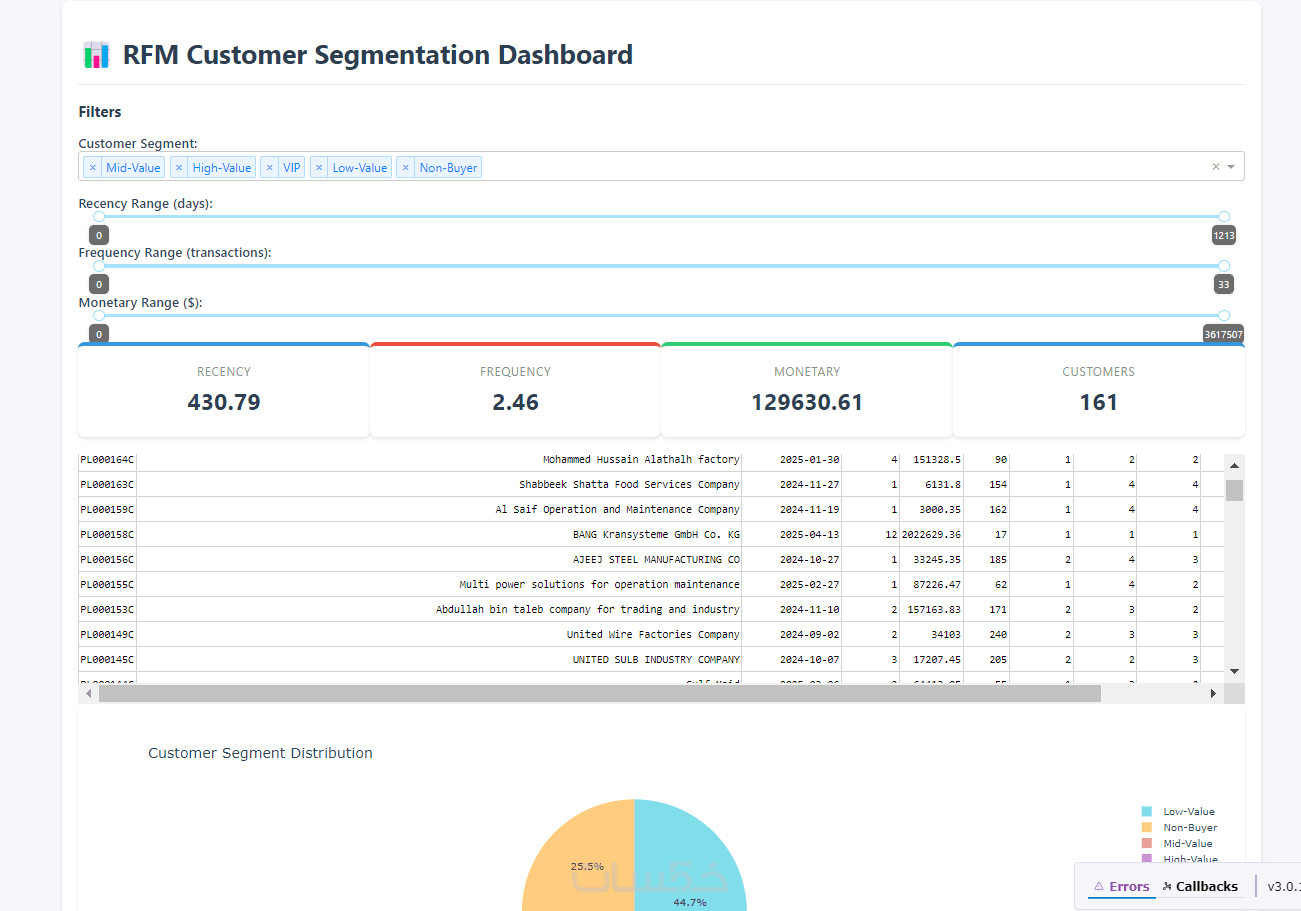Select customer ID PL000159C
The height and width of the screenshot is (911, 1301).
click(107, 509)
